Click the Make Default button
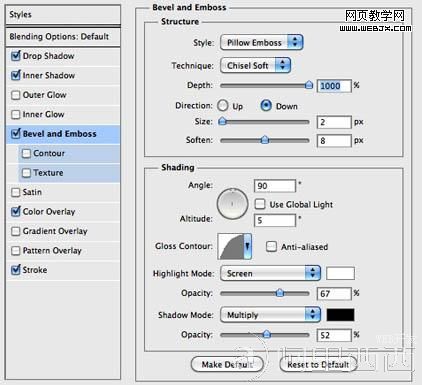Screen dimensions: 422x385 pos(227,365)
